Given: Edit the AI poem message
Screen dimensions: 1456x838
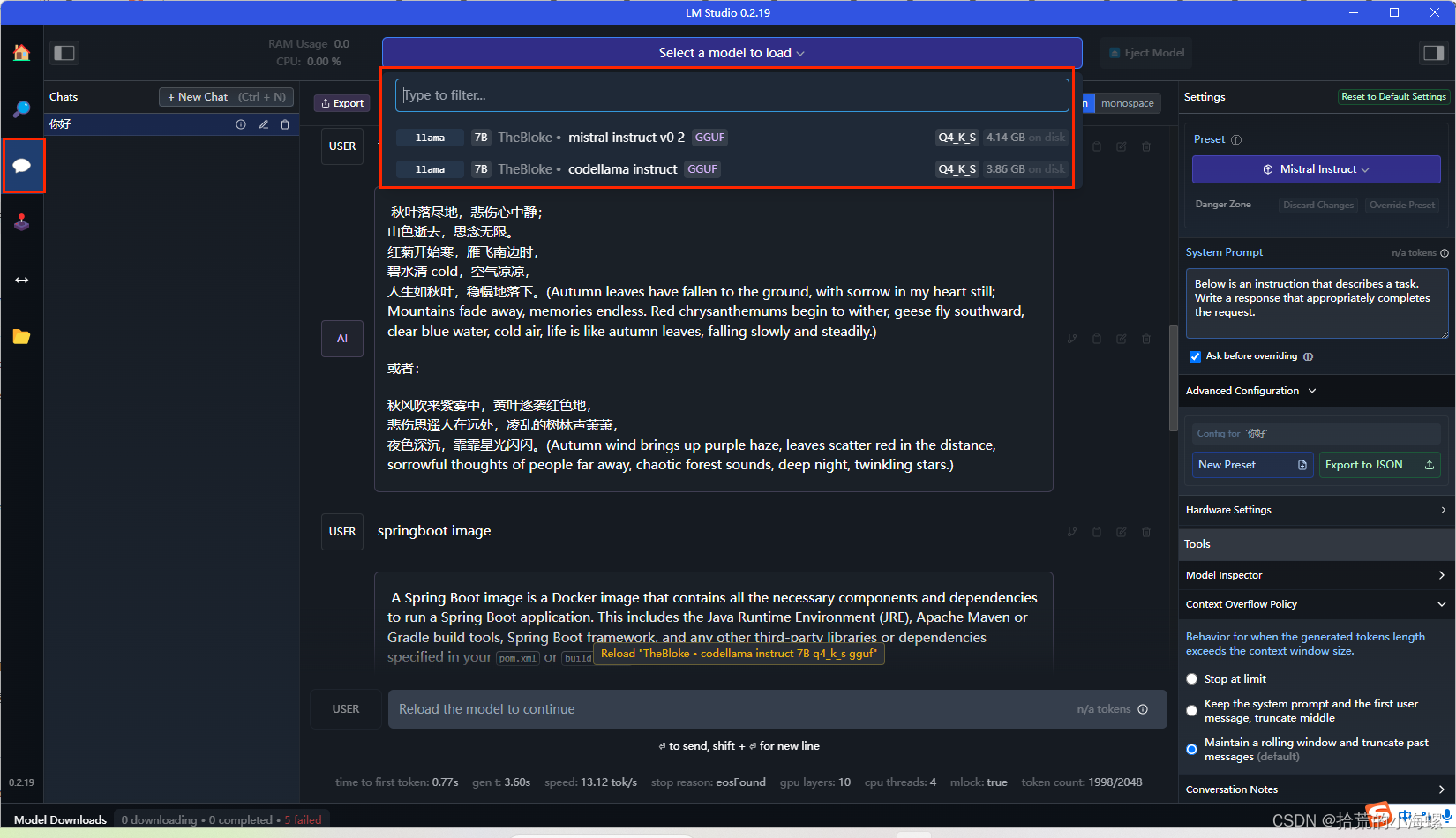Looking at the screenshot, I should pyautogui.click(x=1122, y=339).
